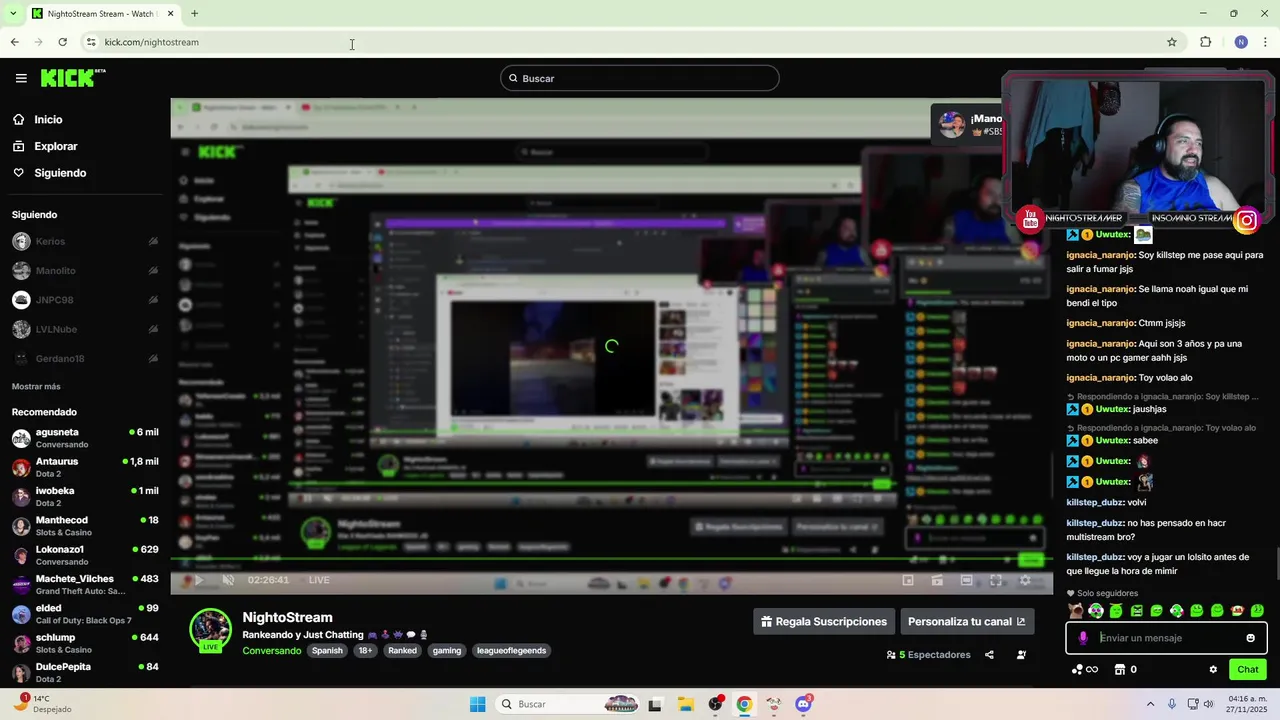1280x720 pixels.
Task: Select the leagueoflegeends tag
Action: point(511,651)
